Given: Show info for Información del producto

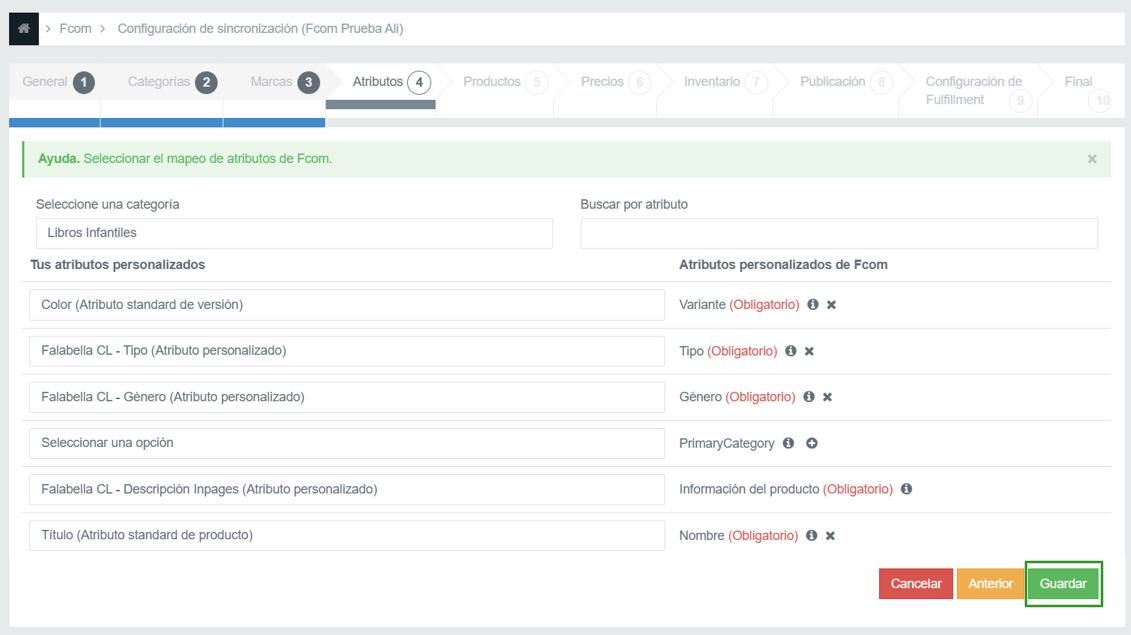Looking at the screenshot, I should point(906,489).
